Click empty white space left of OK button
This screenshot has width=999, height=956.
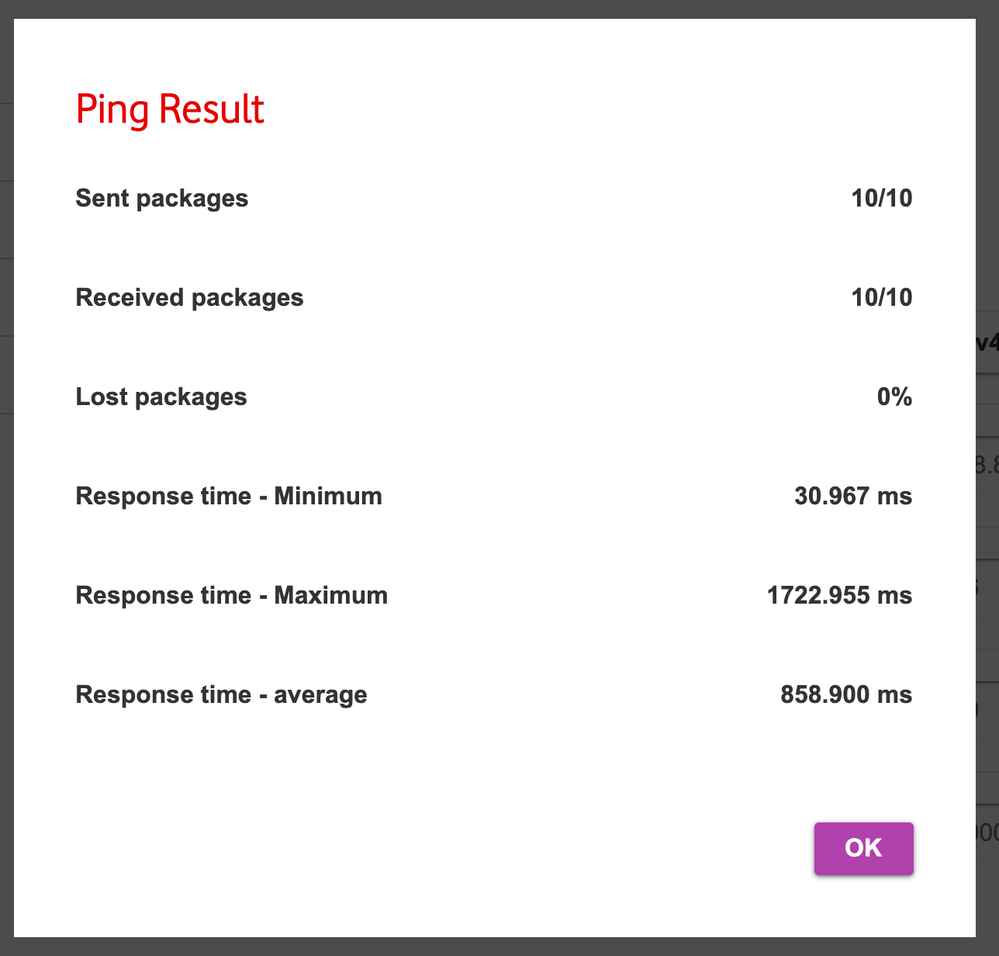point(446,848)
